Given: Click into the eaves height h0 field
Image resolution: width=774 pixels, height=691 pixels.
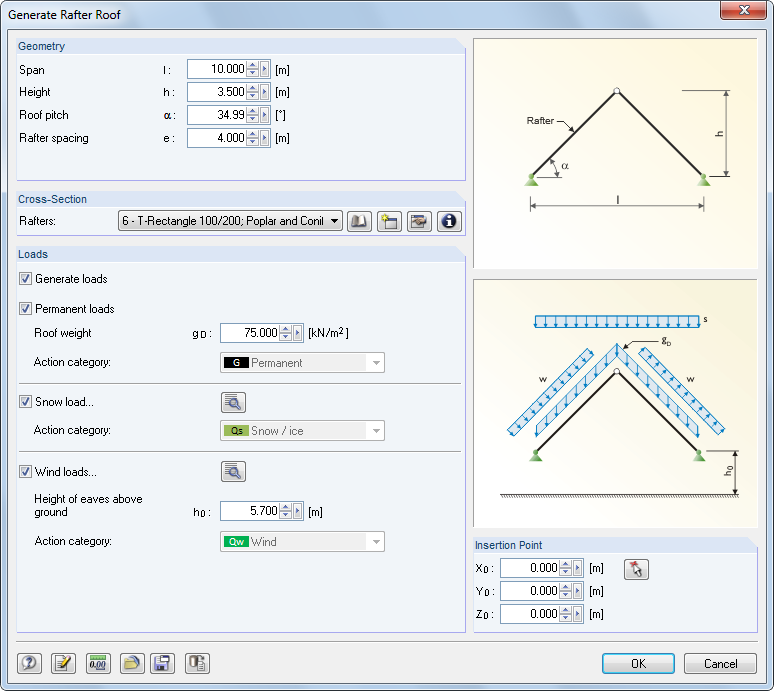Looking at the screenshot, I should pyautogui.click(x=250, y=511).
